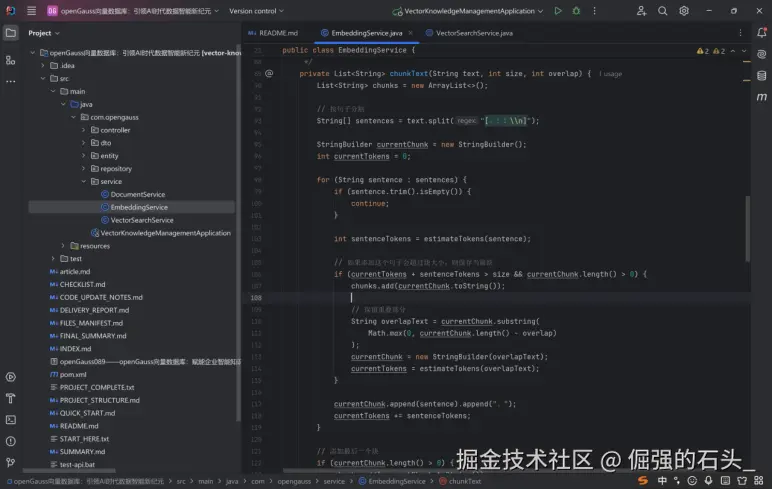This screenshot has height=489, width=772.
Task: Open editor tabs options menu
Action: pos(740,33)
